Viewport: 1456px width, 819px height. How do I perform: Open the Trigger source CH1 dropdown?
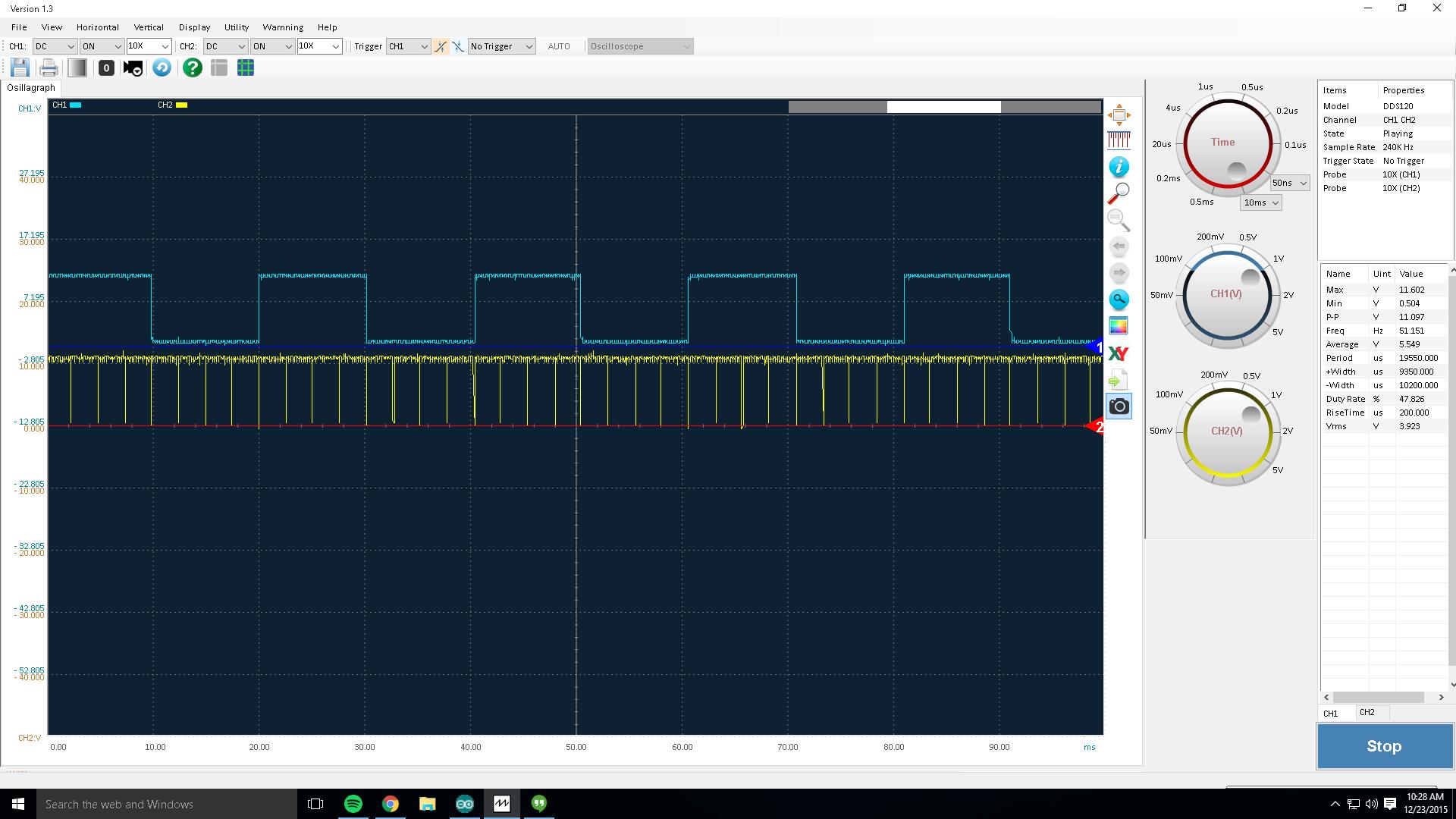(408, 46)
